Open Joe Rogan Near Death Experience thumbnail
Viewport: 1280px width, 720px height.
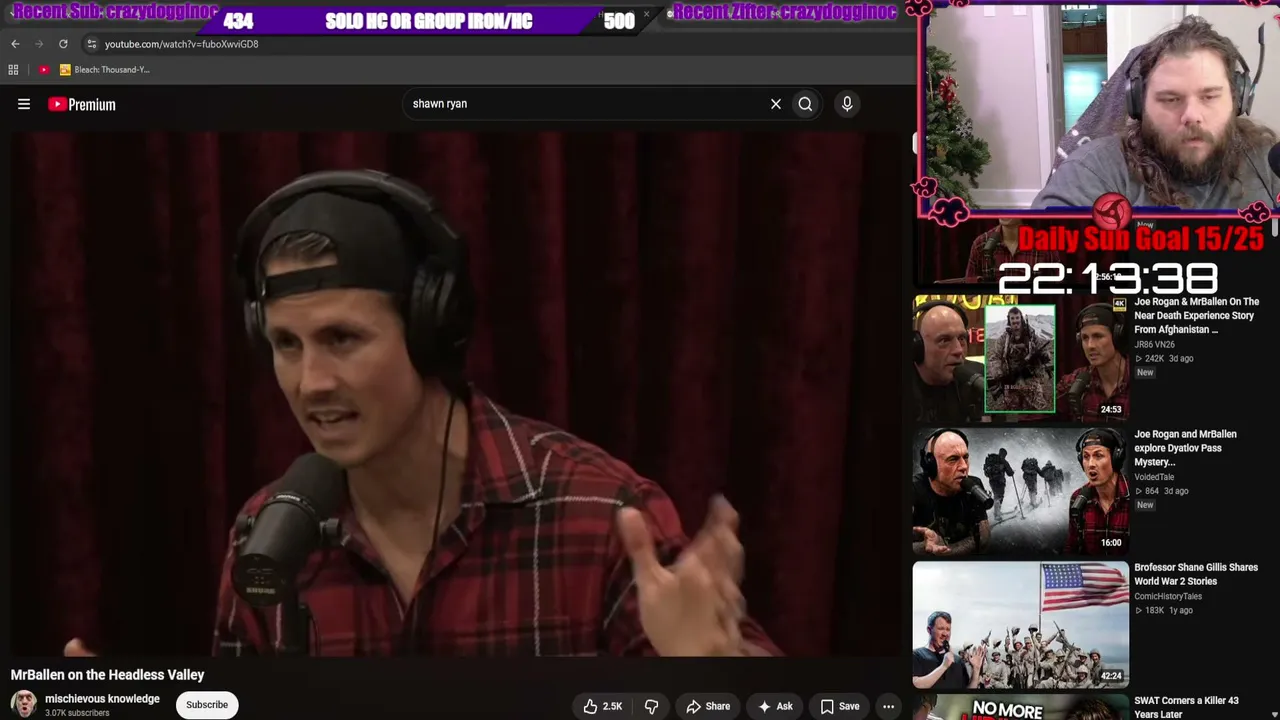1020,358
